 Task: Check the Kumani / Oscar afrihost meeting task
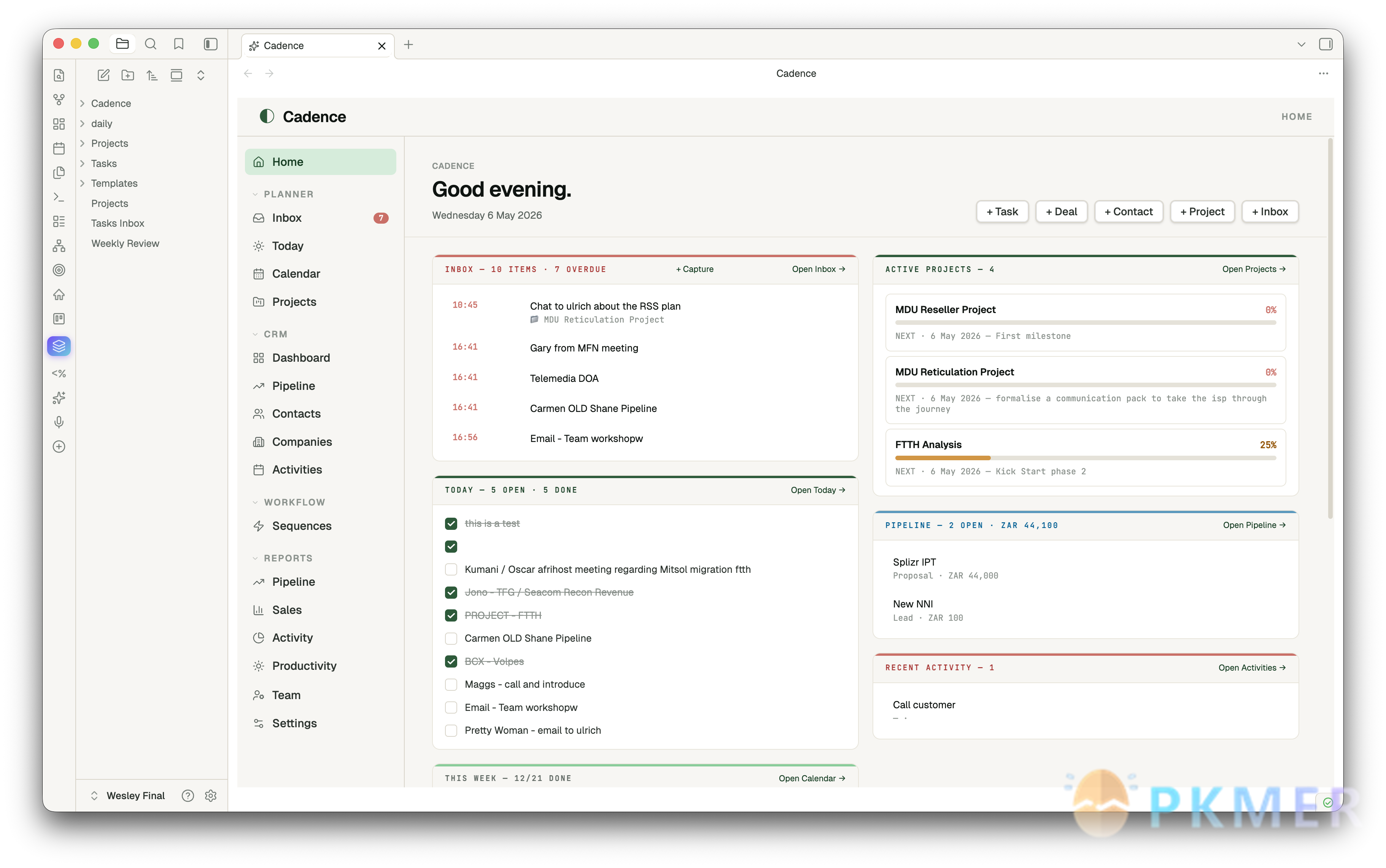[x=451, y=569]
